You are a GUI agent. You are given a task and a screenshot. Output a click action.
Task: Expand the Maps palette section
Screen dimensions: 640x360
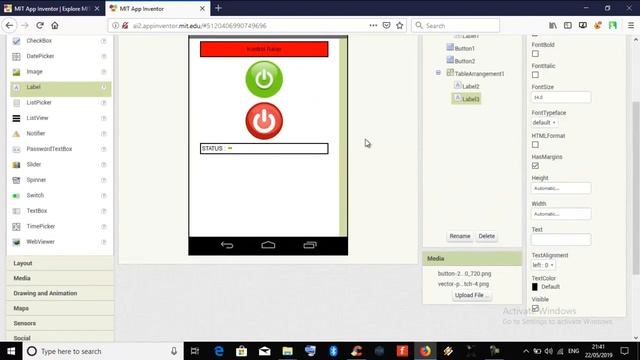[x=60, y=308]
